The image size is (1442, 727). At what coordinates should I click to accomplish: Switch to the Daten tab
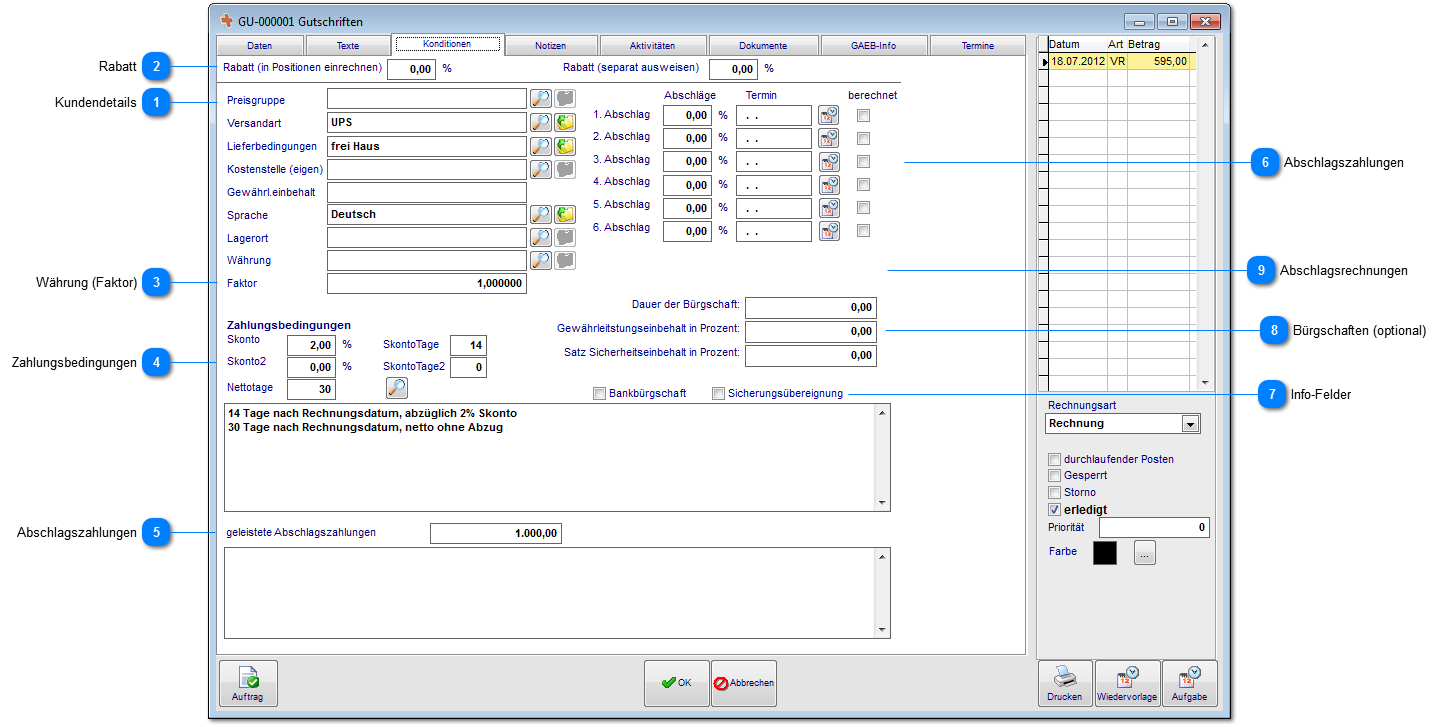pyautogui.click(x=260, y=46)
